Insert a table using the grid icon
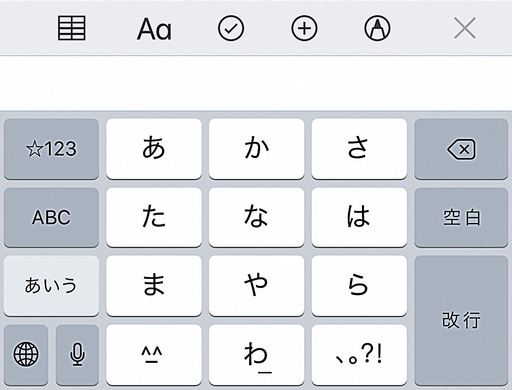 tap(72, 28)
